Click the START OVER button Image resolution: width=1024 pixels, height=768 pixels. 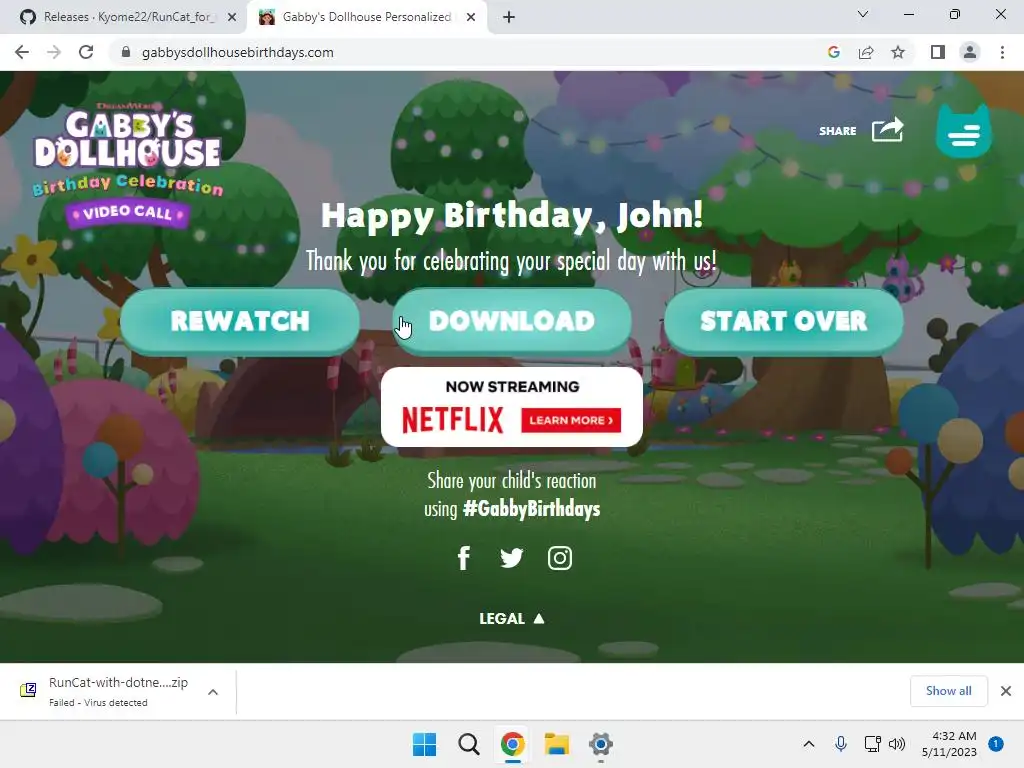pos(784,321)
